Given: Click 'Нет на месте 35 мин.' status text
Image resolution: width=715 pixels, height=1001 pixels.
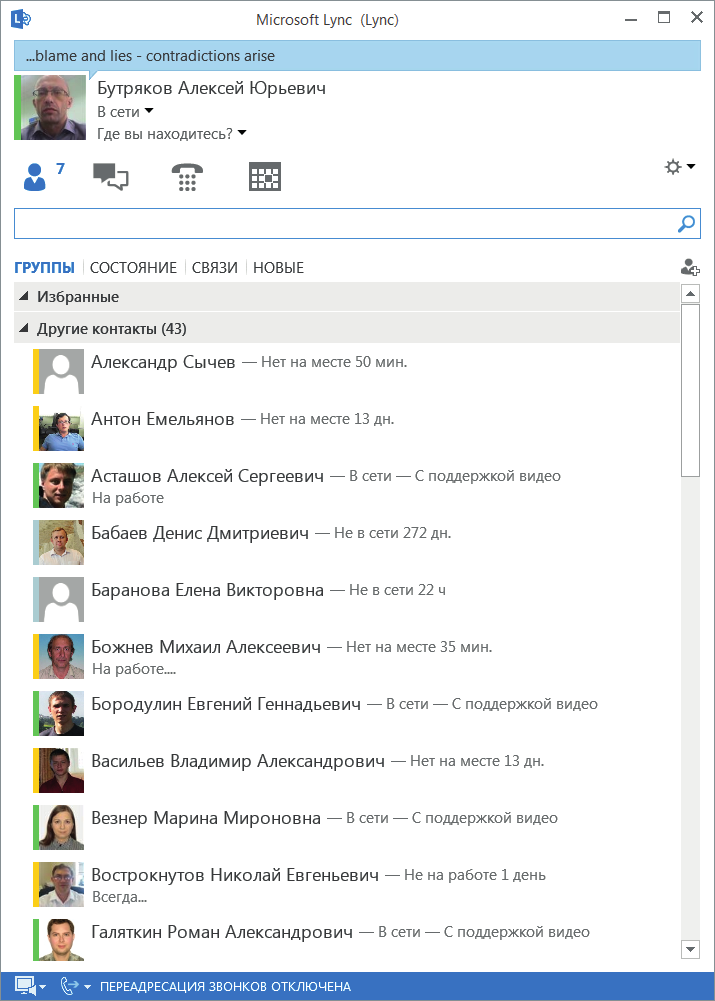Looking at the screenshot, I should 419,647.
